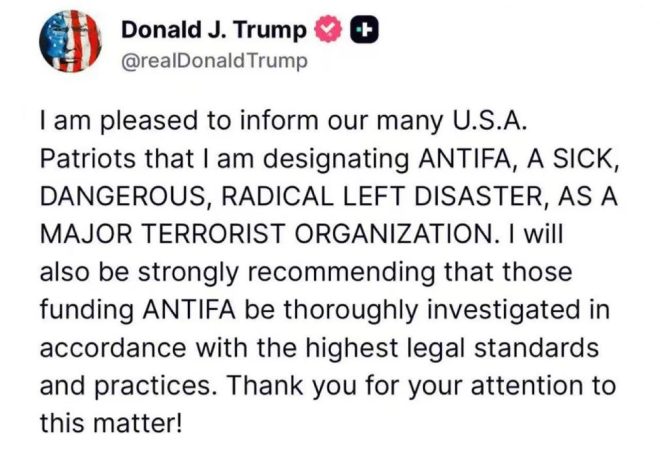The width and height of the screenshot is (660, 468).
Task: Click "this matter!" at the post end
Action: click(111, 423)
